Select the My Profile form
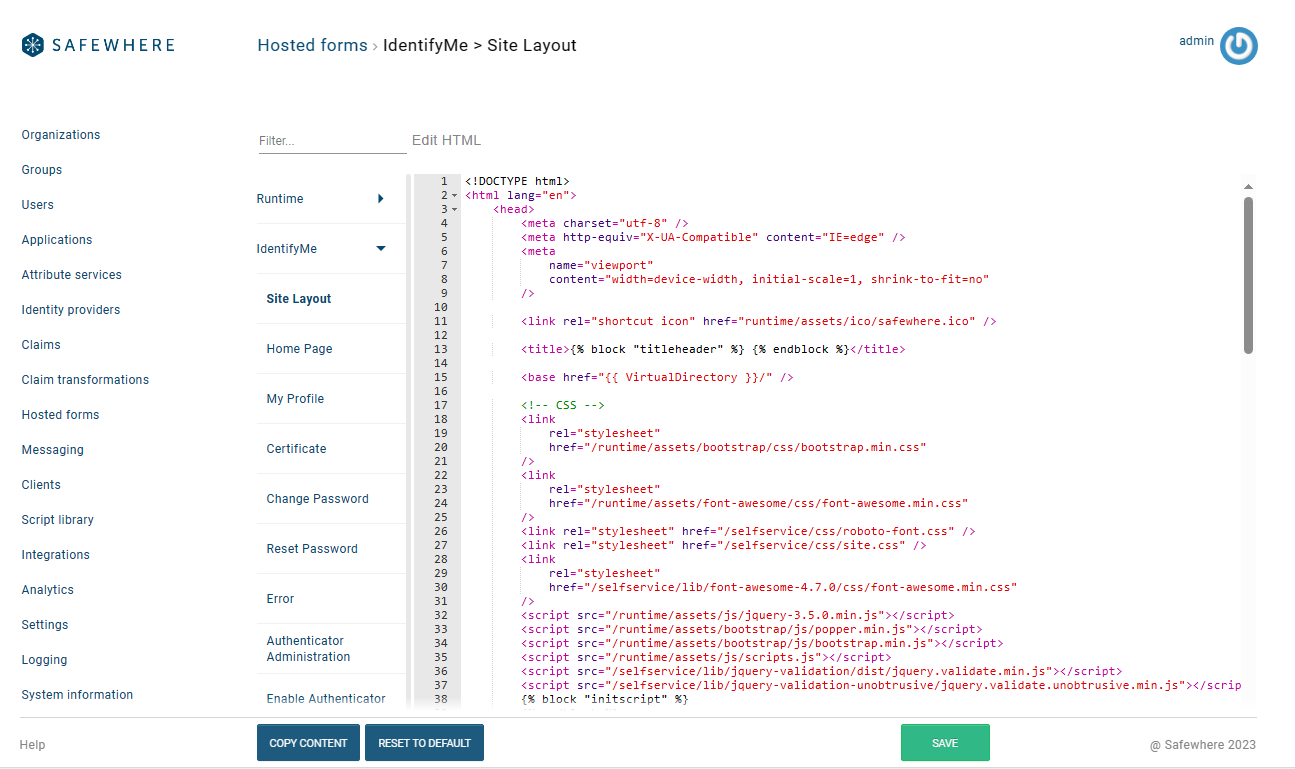 click(x=295, y=399)
